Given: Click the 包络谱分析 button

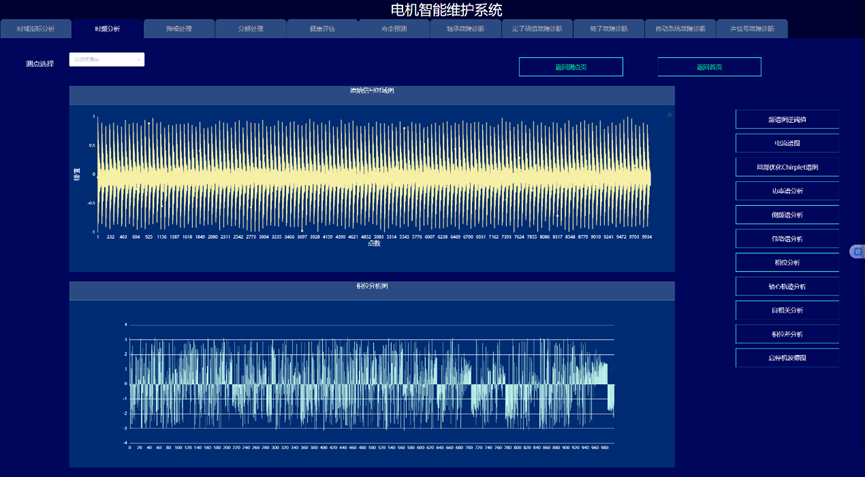Looking at the screenshot, I should pyautogui.click(x=787, y=239).
